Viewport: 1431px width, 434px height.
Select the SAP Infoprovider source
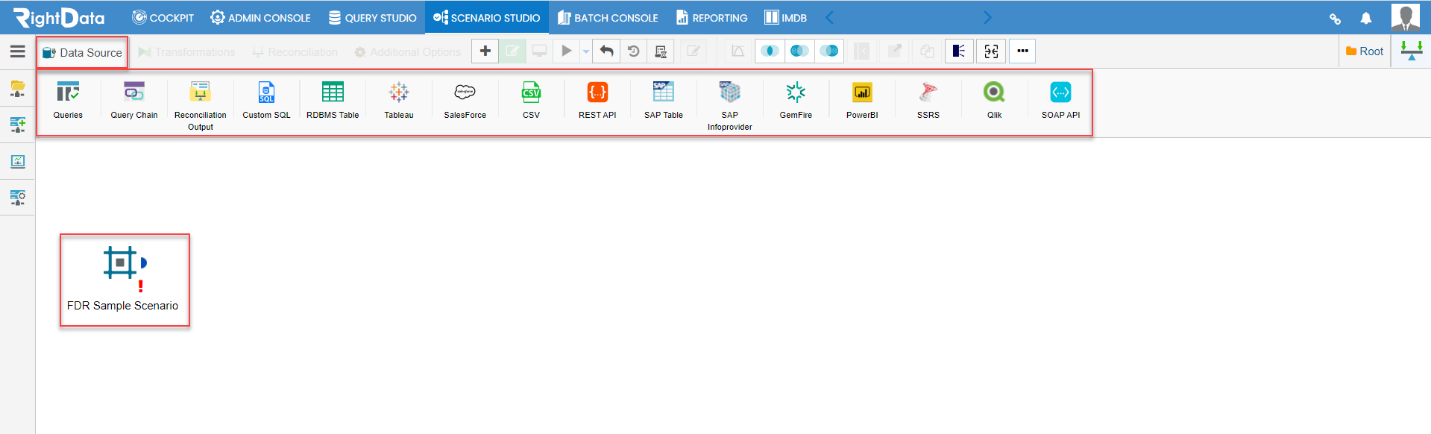[729, 106]
